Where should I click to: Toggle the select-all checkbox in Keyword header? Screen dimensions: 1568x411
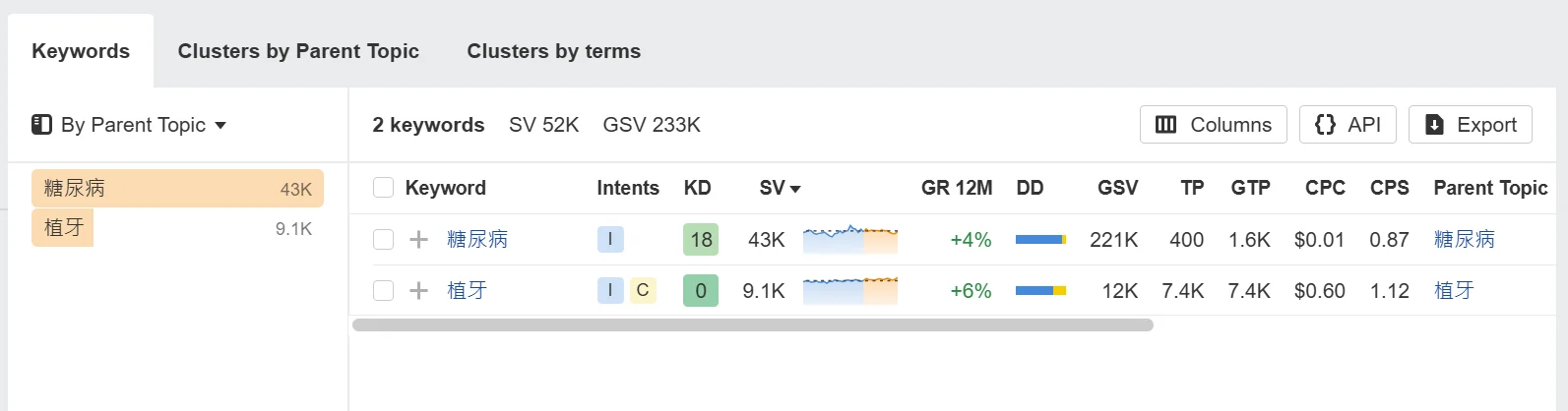(x=384, y=188)
